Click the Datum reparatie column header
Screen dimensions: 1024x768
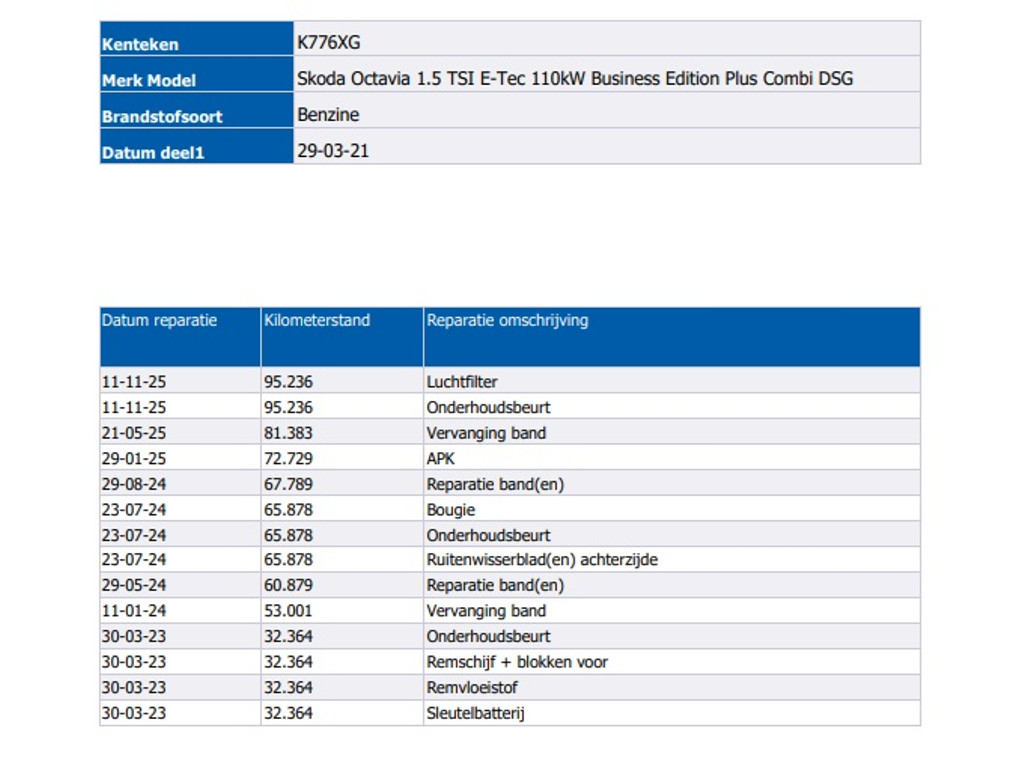pos(159,321)
